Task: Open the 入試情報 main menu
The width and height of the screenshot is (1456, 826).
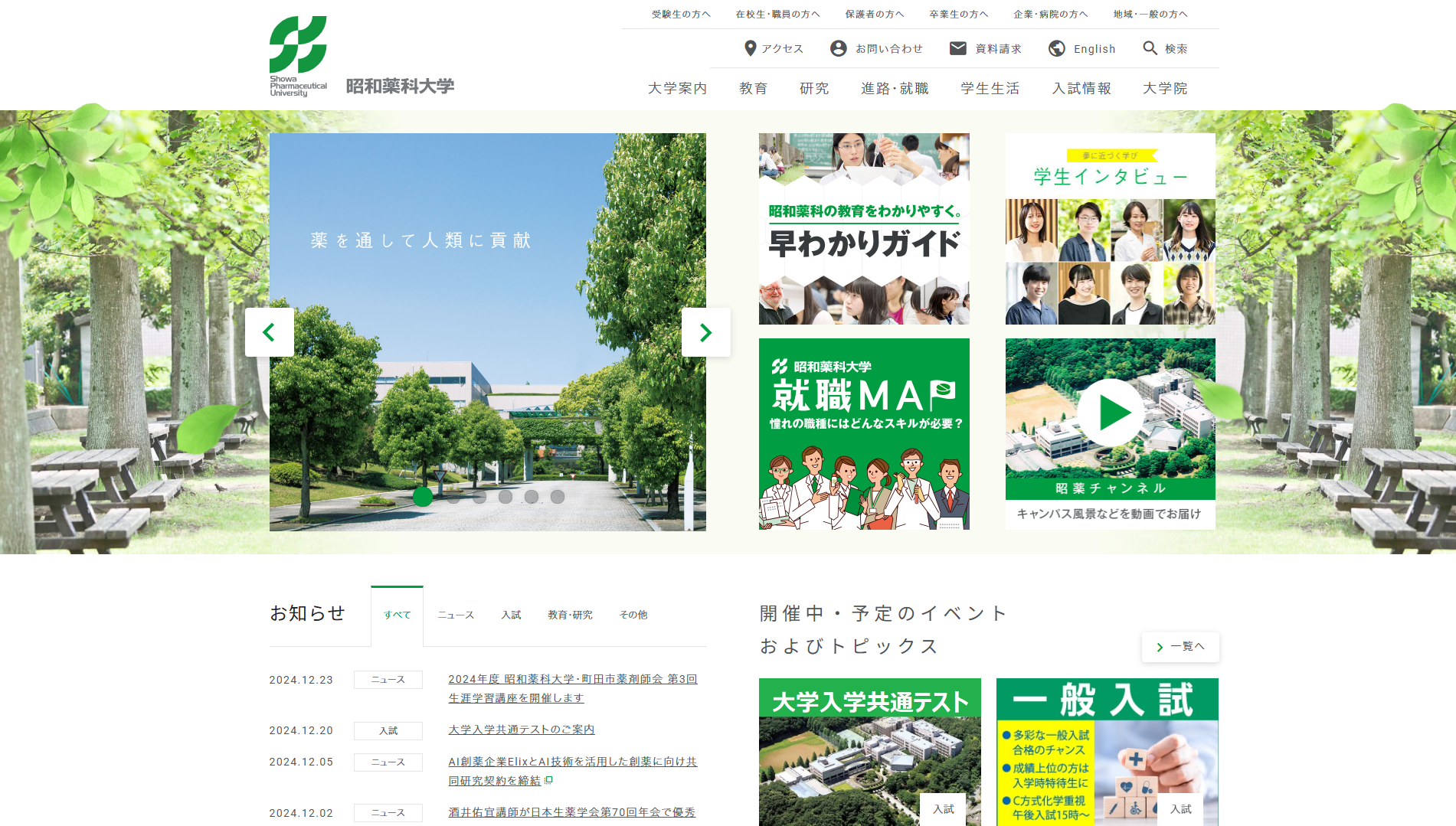Action: 1081,88
